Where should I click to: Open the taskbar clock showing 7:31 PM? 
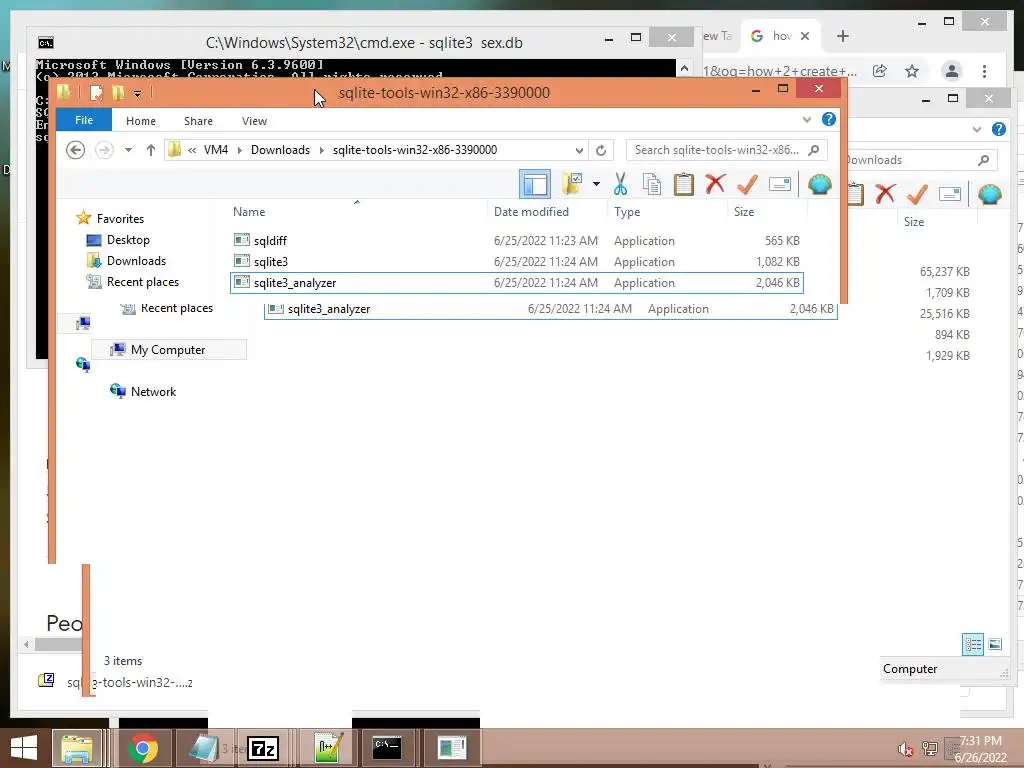pos(980,749)
